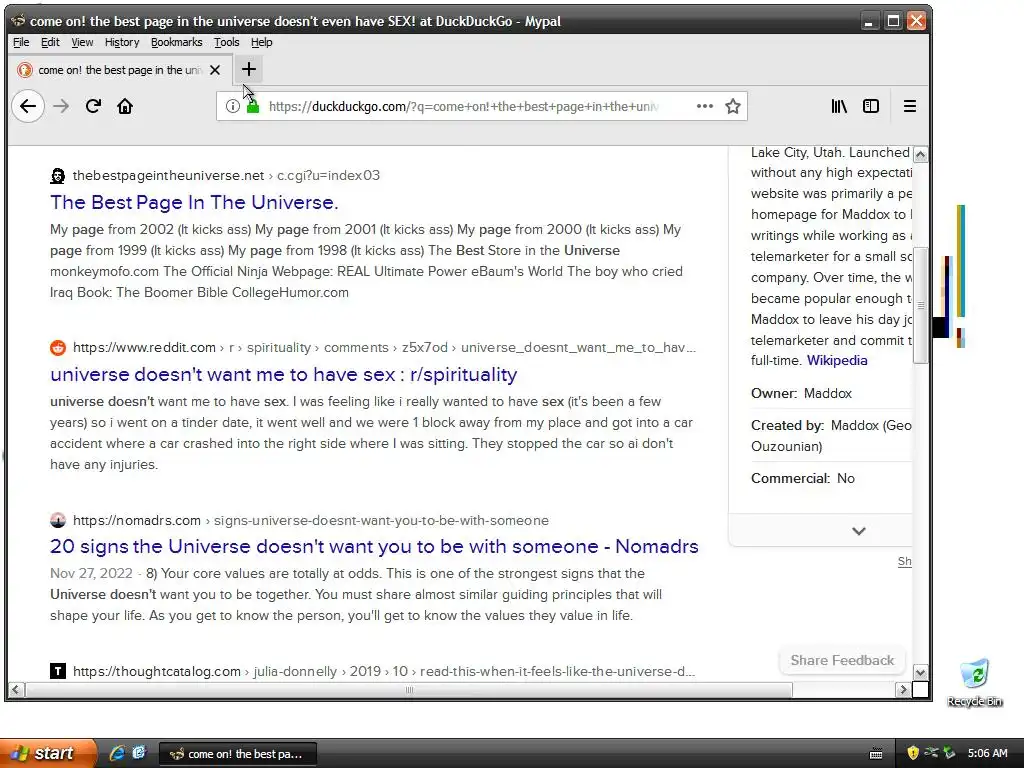This screenshot has height=768, width=1024.
Task: Click the Share Feedback button
Action: tap(842, 660)
